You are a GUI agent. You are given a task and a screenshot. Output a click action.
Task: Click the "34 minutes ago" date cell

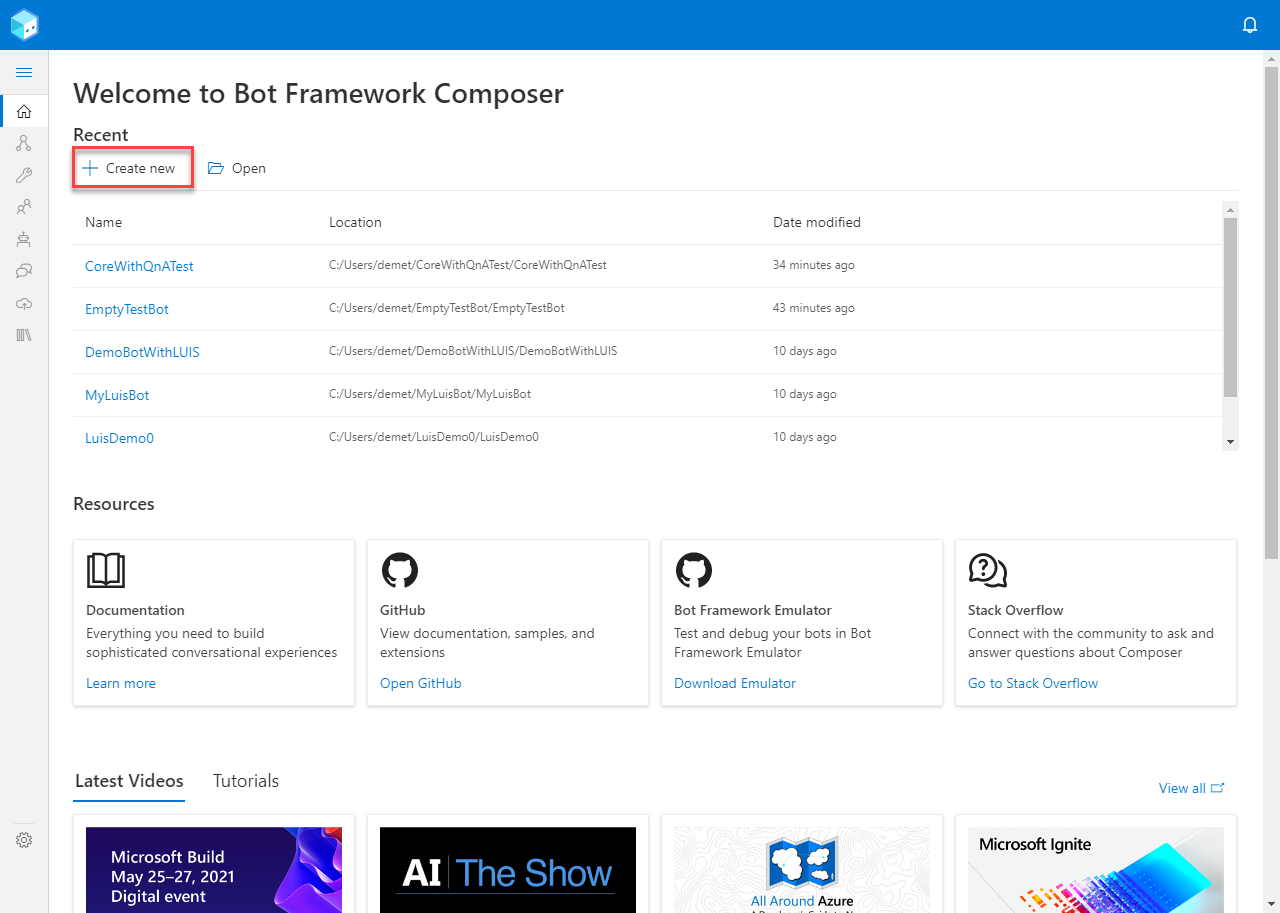814,265
